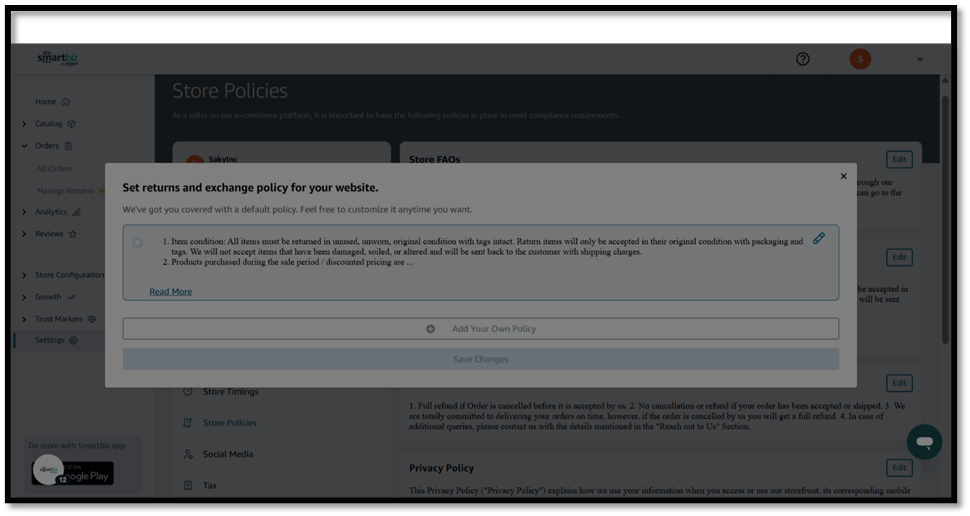Screen dimensions: 970x516
Task: Open the help question mark icon
Action: 802,59
